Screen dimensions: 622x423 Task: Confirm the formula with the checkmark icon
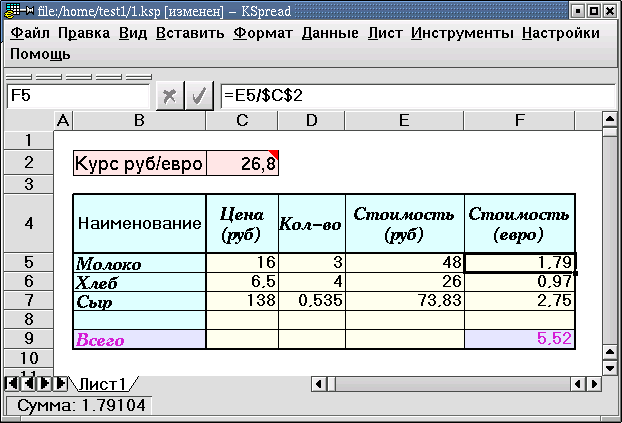(199, 96)
